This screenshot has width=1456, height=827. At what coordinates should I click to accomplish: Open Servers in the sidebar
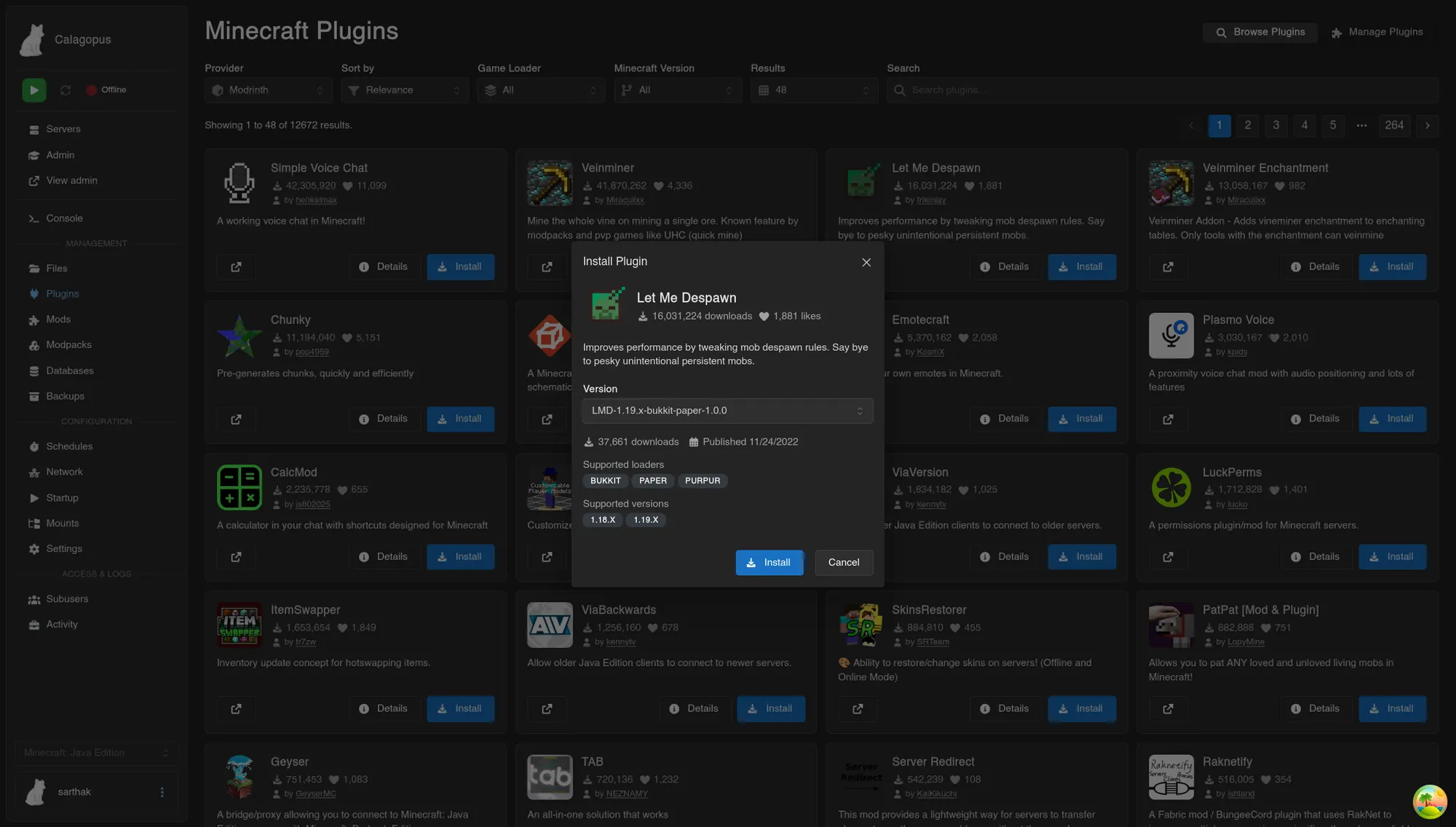(63, 130)
